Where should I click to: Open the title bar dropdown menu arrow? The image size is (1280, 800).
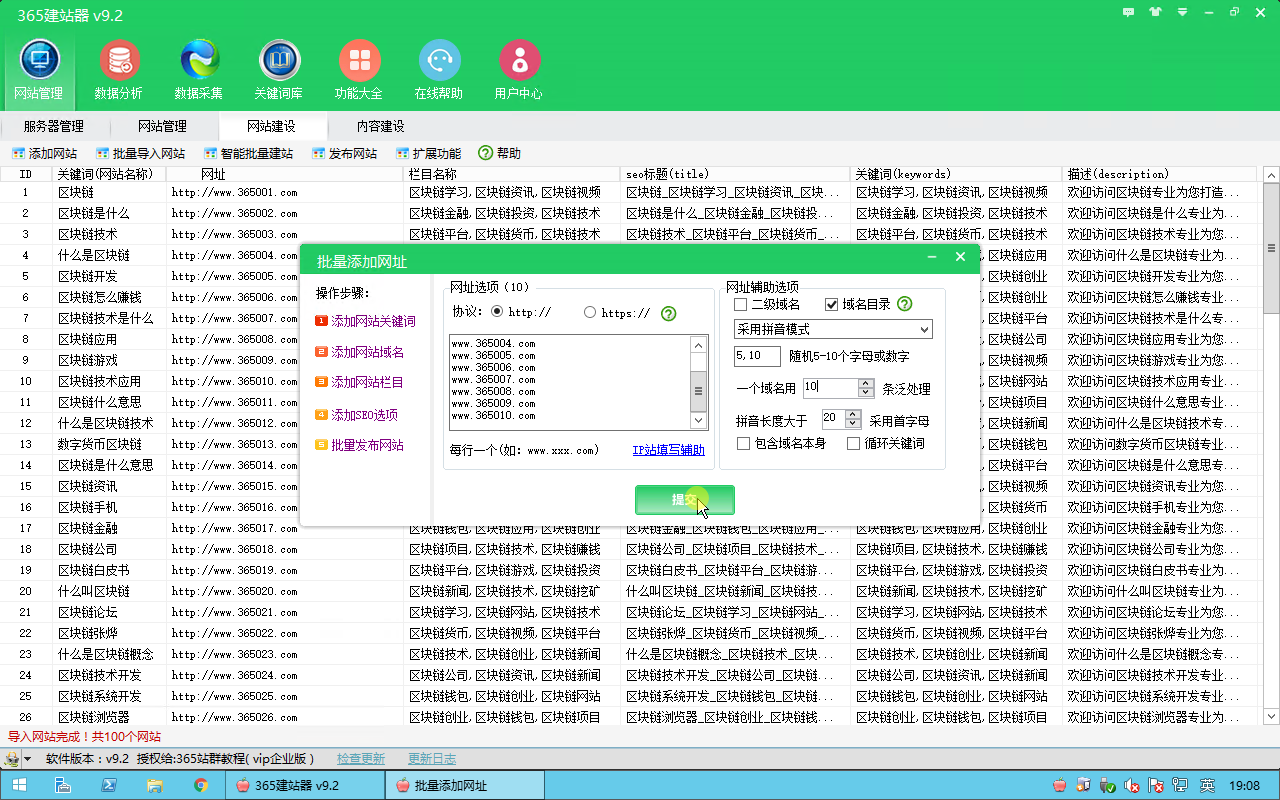click(x=1182, y=12)
